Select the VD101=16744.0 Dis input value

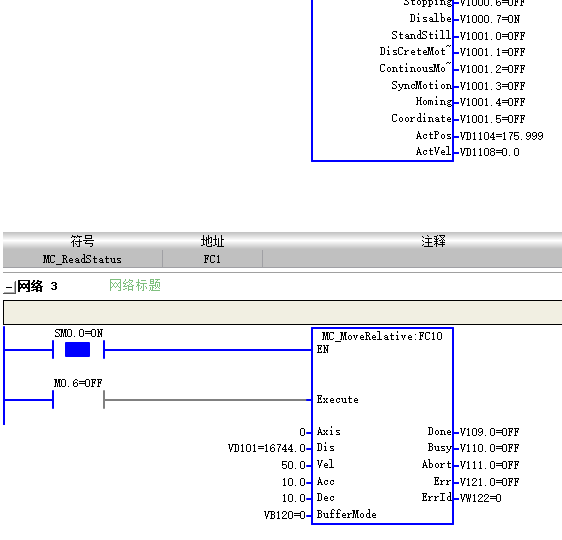267,448
